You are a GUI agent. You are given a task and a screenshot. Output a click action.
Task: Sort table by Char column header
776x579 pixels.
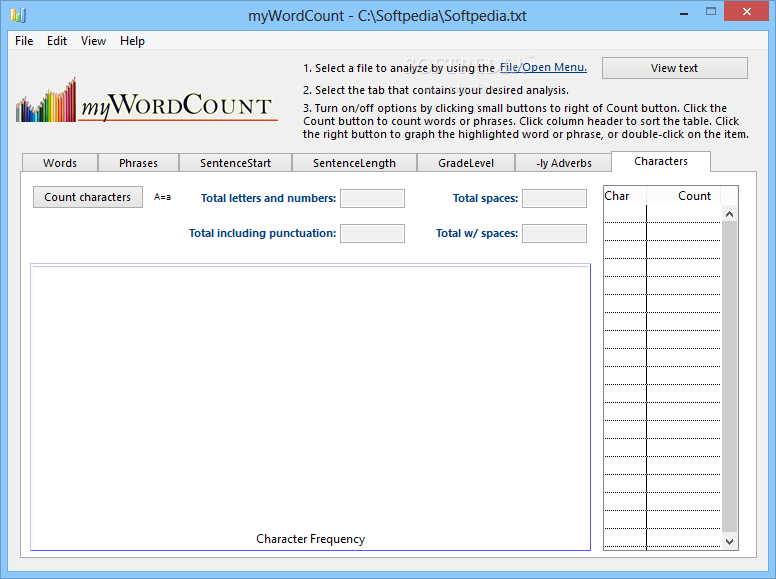click(625, 196)
